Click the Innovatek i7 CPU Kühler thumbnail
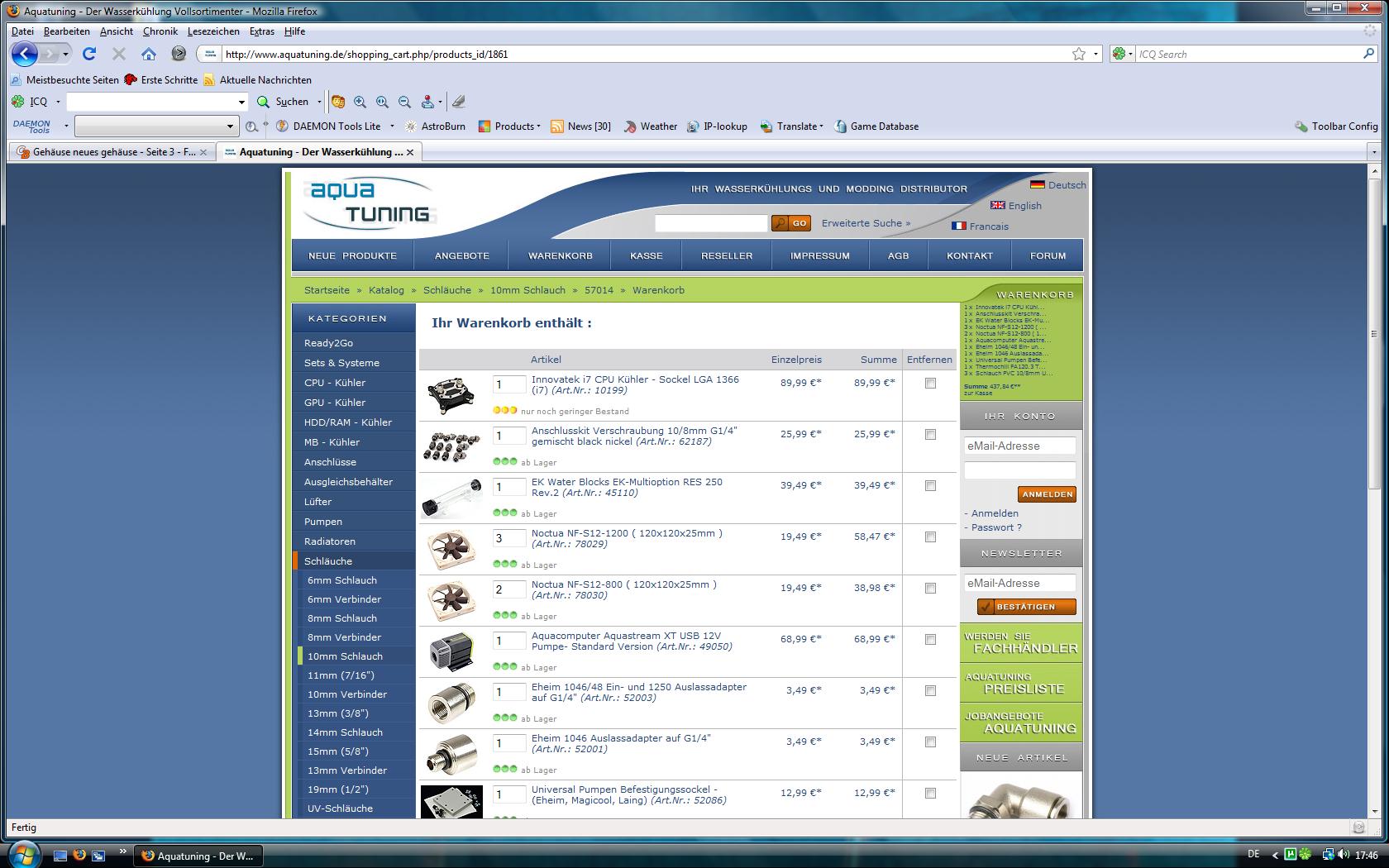 coord(451,395)
